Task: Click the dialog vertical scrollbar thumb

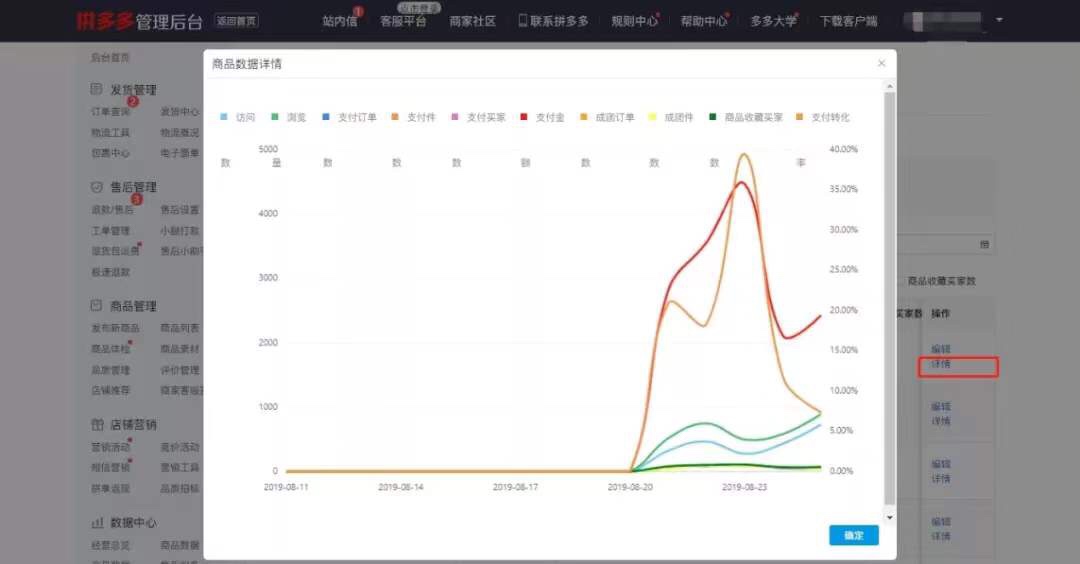Action: (889, 300)
